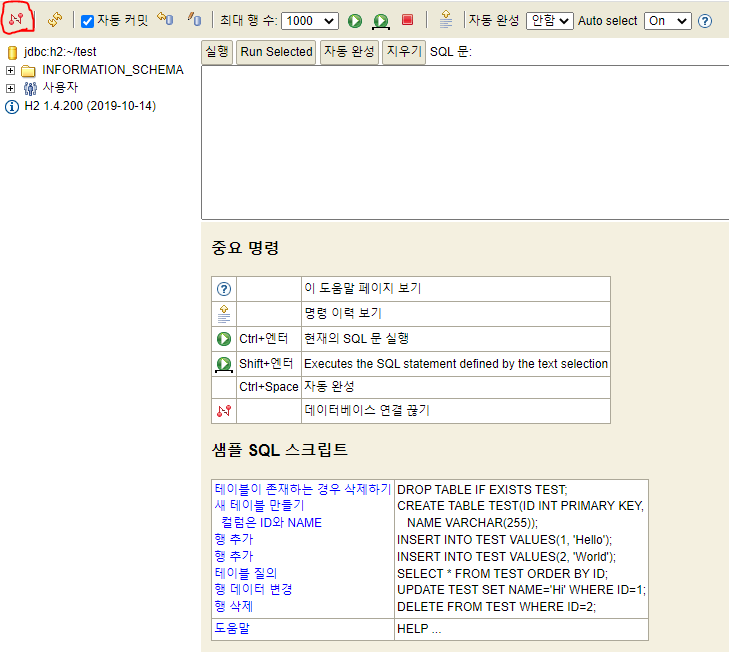The image size is (729, 652).
Task: Click the green run SQL icon
Action: [355, 20]
